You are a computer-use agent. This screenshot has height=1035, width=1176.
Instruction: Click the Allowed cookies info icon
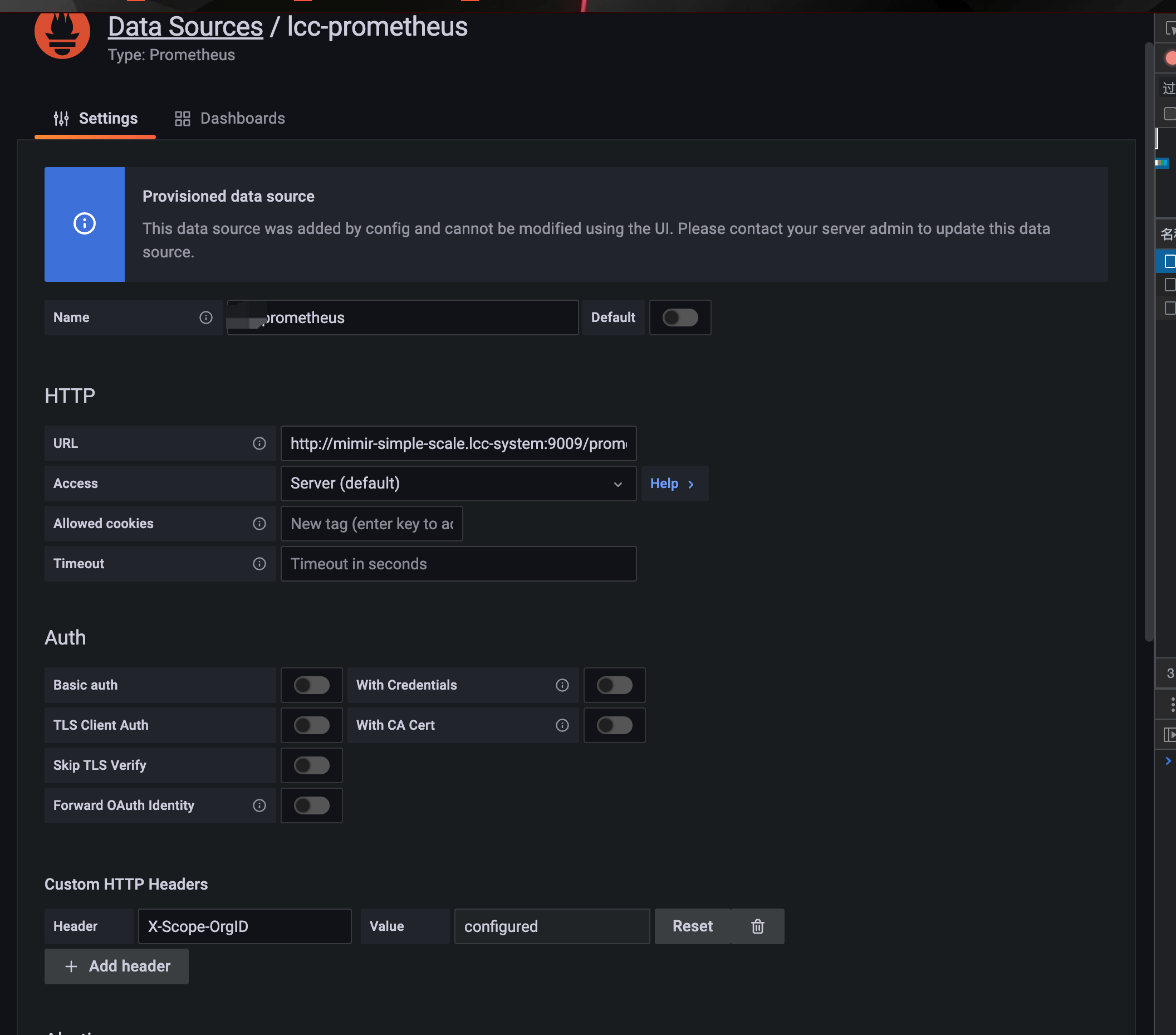259,523
